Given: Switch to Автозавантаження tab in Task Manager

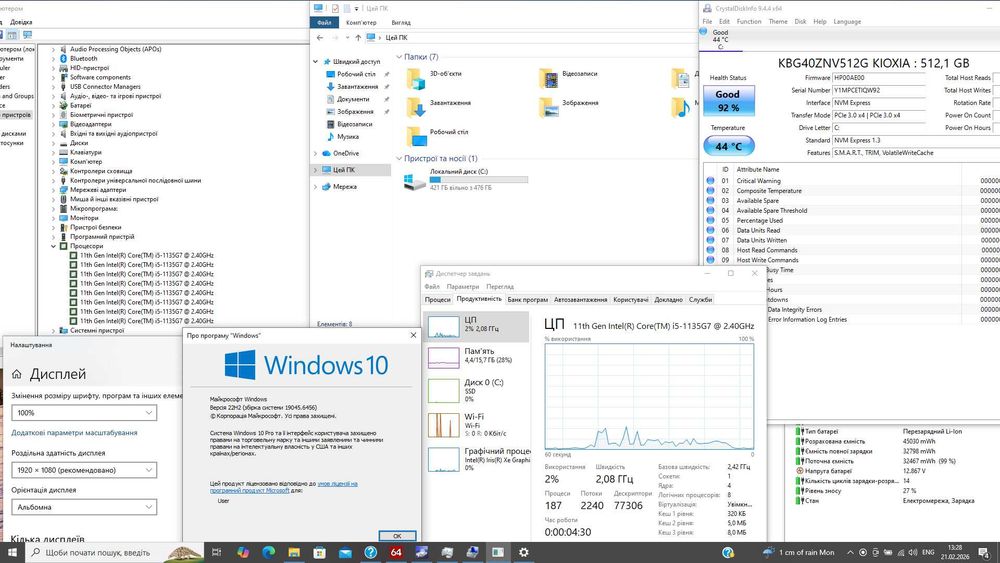Looking at the screenshot, I should coord(580,300).
